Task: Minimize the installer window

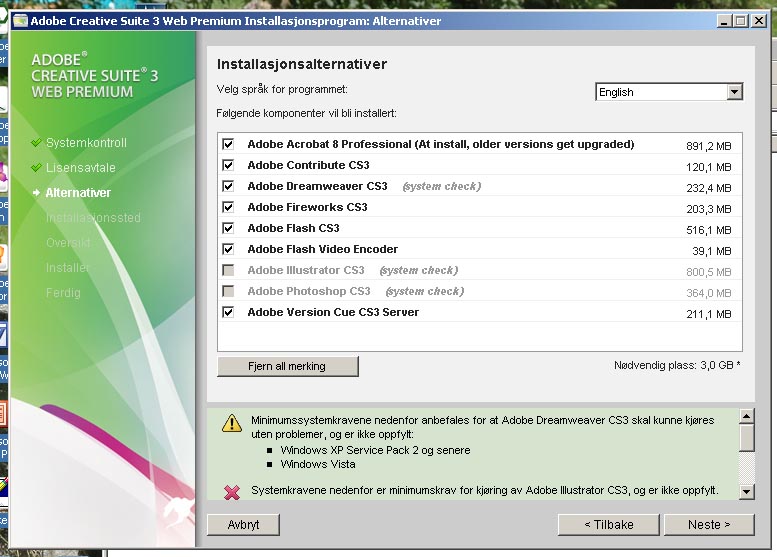Action: pos(724,21)
